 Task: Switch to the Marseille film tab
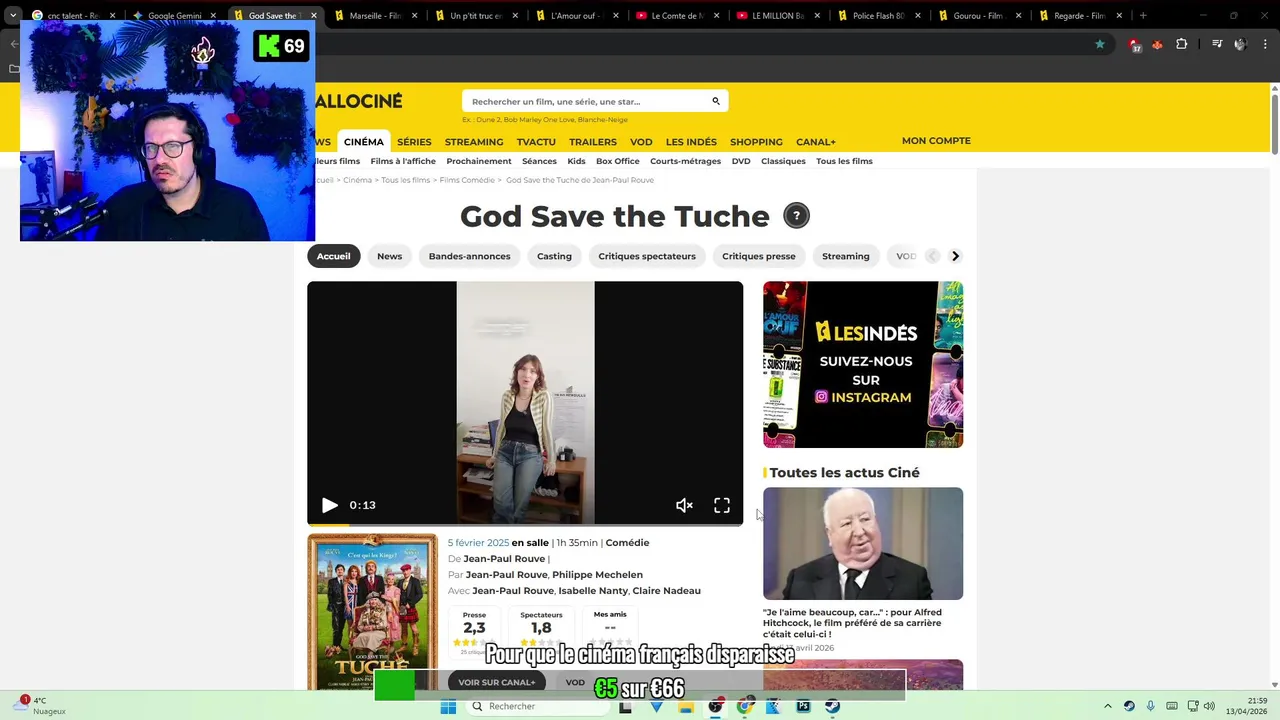tap(375, 16)
